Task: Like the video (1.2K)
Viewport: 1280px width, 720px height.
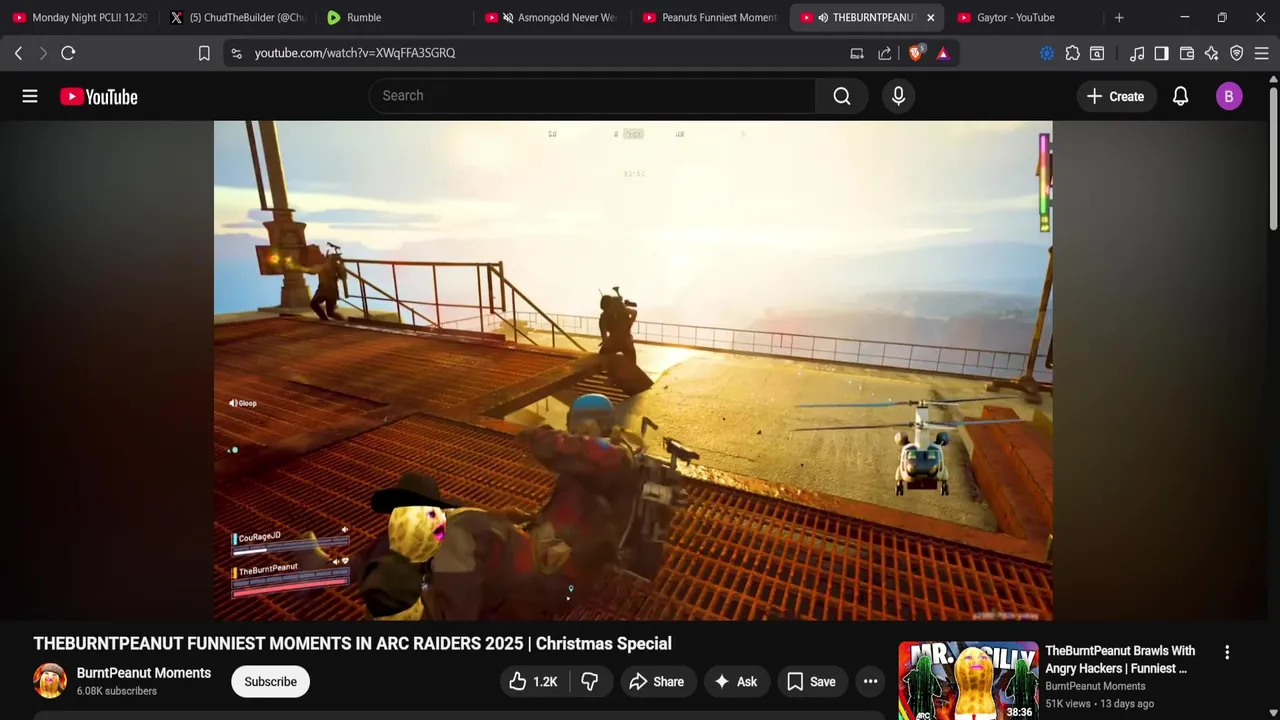Action: tap(533, 682)
